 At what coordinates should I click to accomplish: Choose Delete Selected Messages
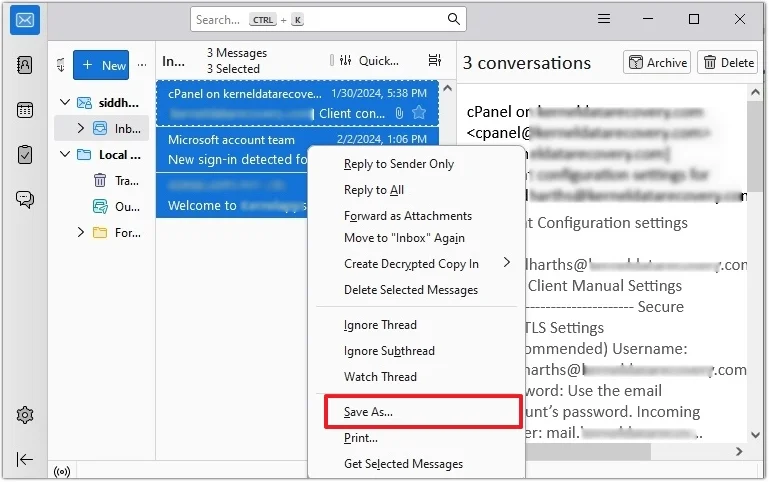(x=410, y=290)
